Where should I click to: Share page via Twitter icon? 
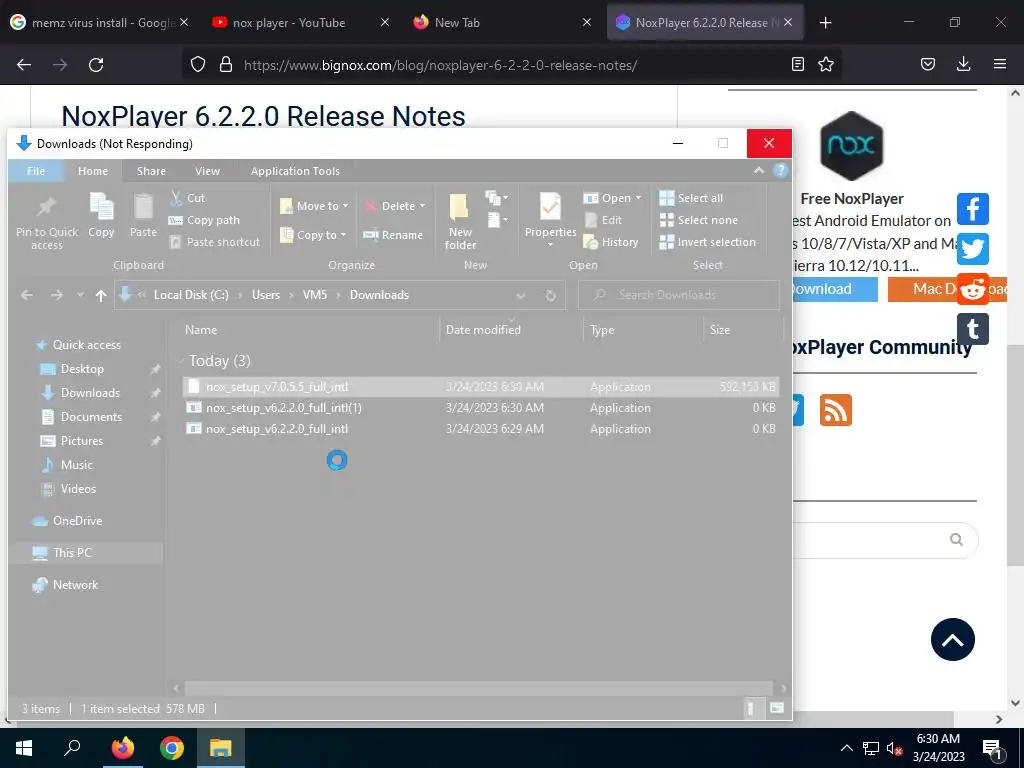point(972,249)
